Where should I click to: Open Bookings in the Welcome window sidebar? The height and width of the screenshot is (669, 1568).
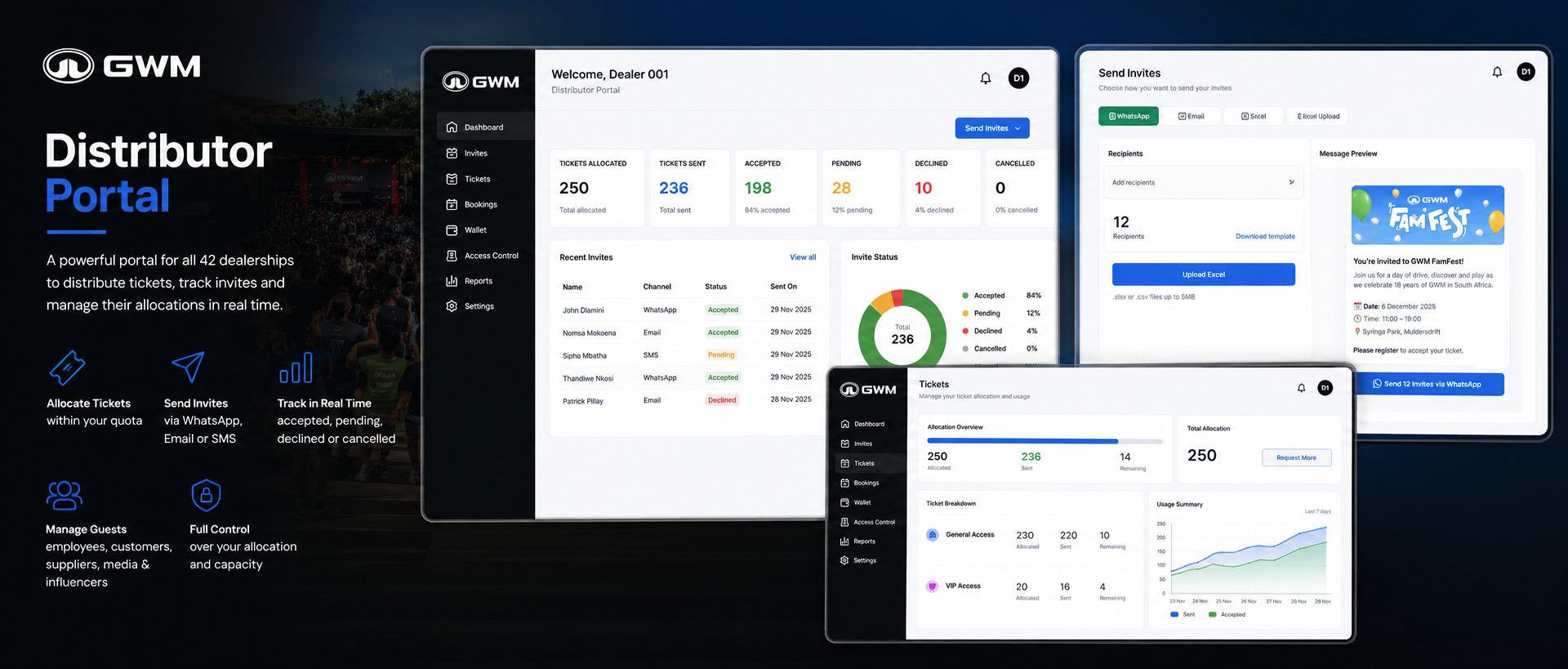[480, 205]
